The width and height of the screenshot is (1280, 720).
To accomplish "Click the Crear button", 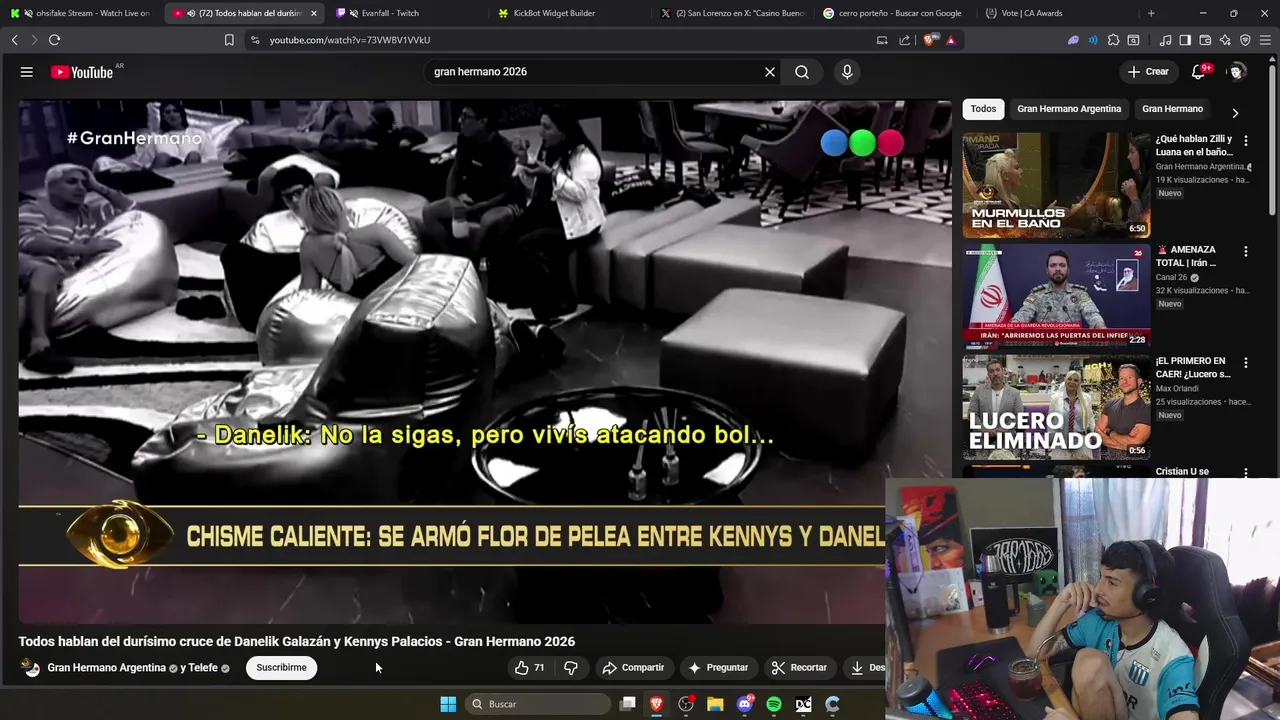I will 1148,72.
